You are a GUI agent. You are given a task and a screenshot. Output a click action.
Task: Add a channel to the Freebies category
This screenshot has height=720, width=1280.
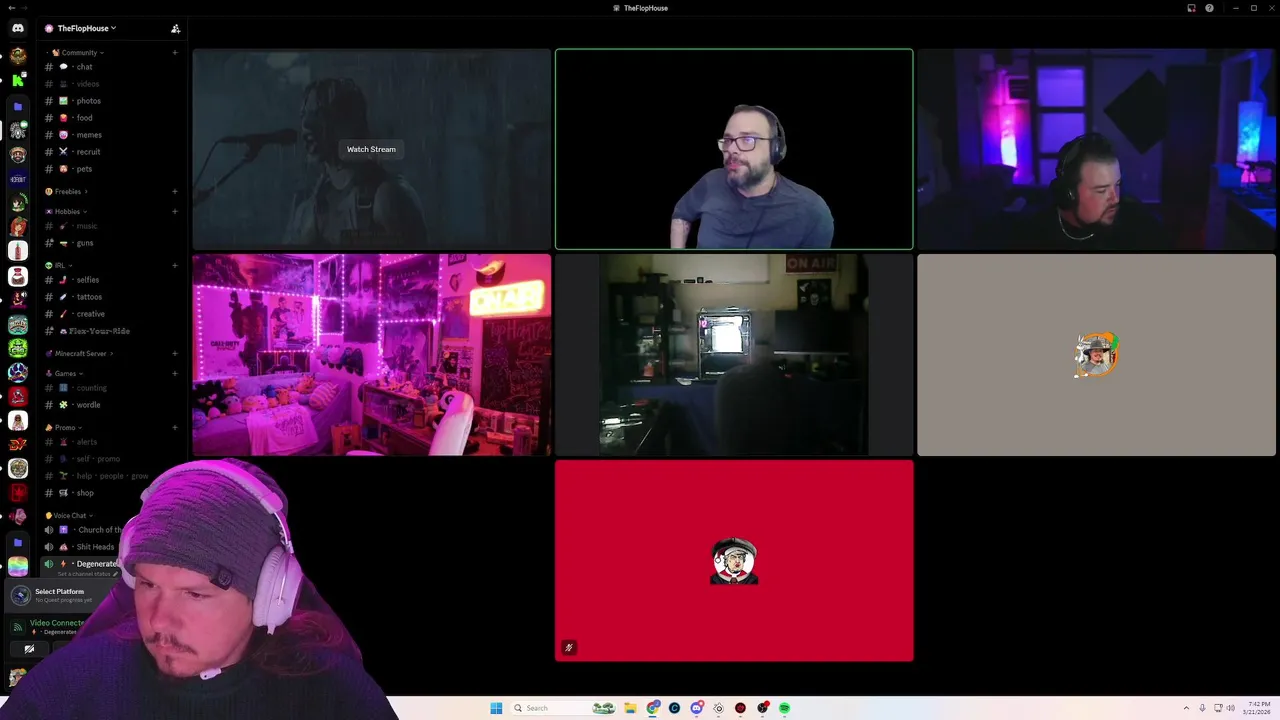point(174,191)
